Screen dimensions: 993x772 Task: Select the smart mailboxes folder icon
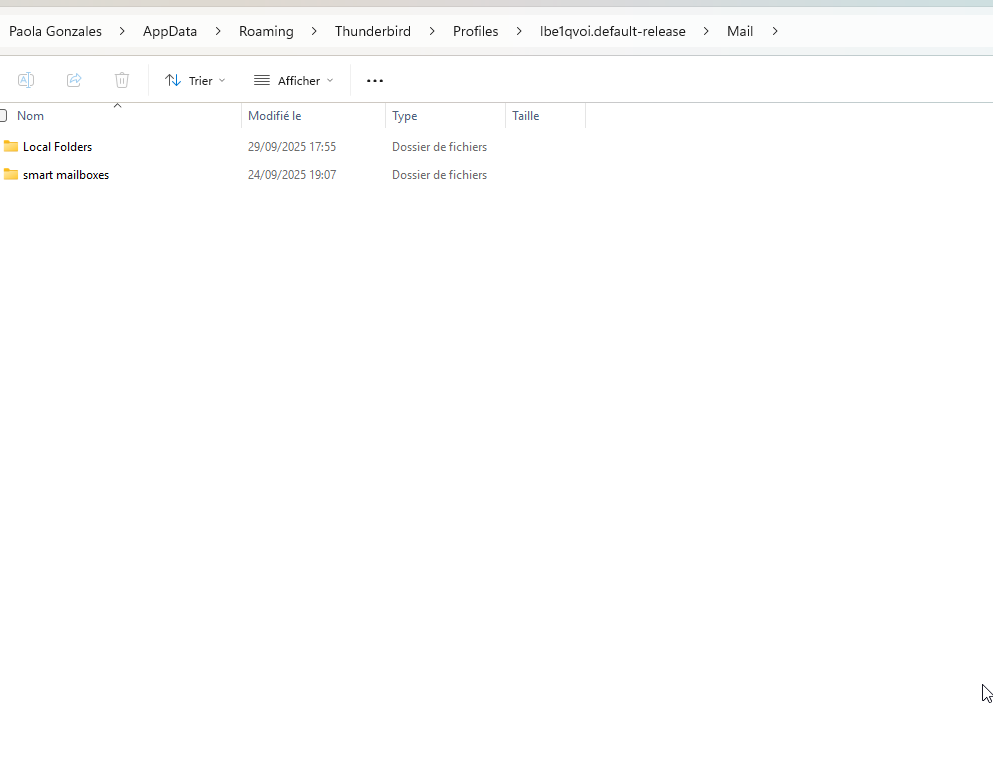[11, 174]
